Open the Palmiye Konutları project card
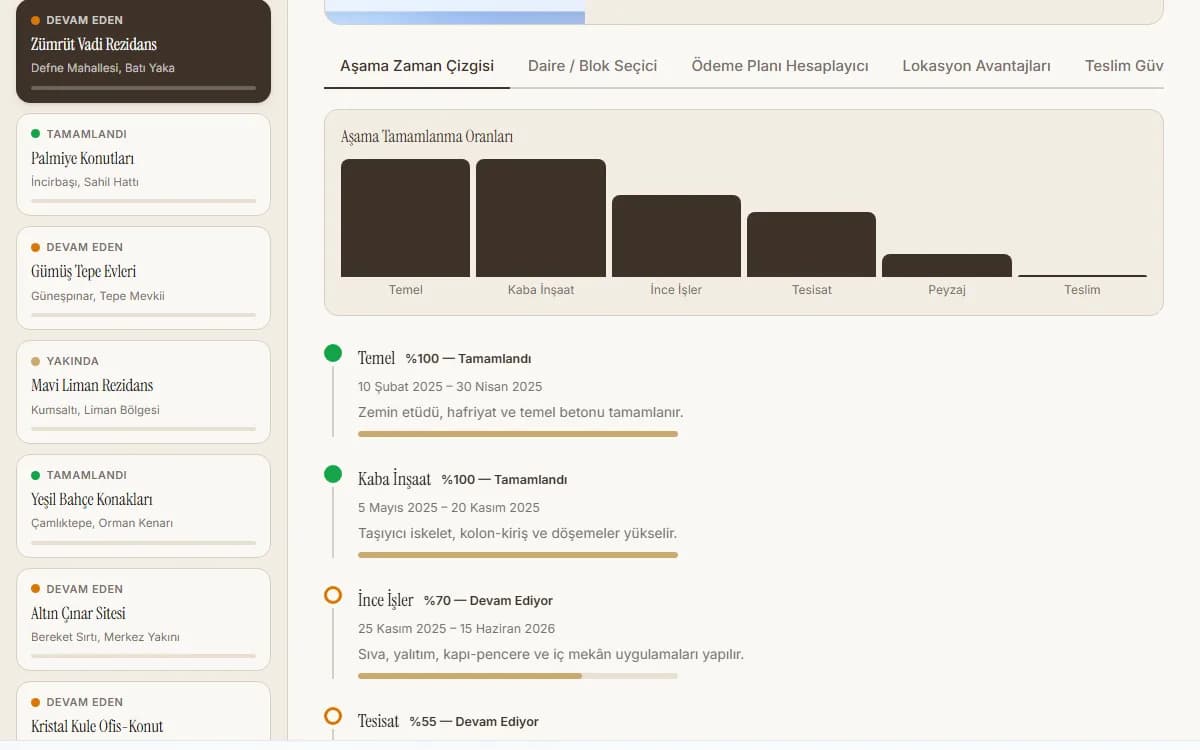Image resolution: width=1200 pixels, height=750 pixels. point(143,164)
